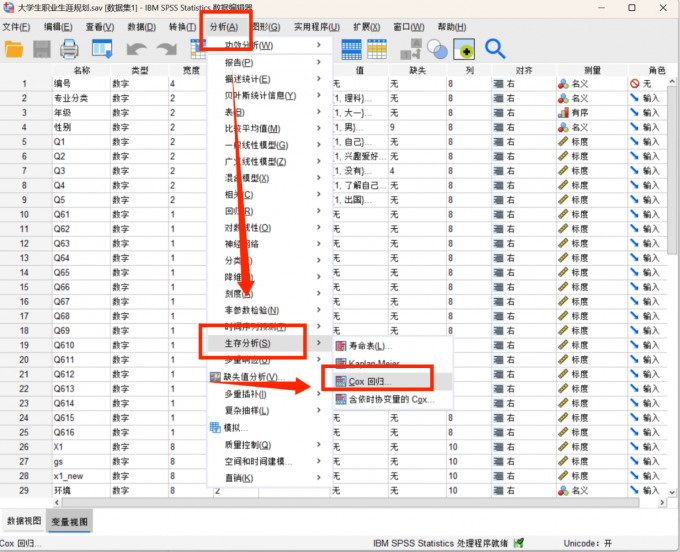Viewport: 680px width, 552px height.
Task: Expand the 一般线性模型(G) submenu arrow
Action: [318, 145]
